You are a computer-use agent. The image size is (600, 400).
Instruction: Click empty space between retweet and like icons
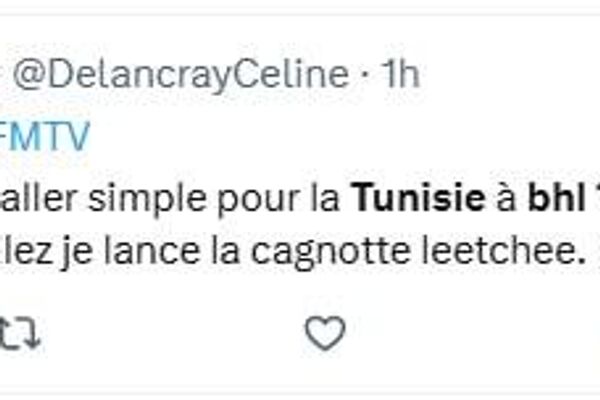point(172,333)
